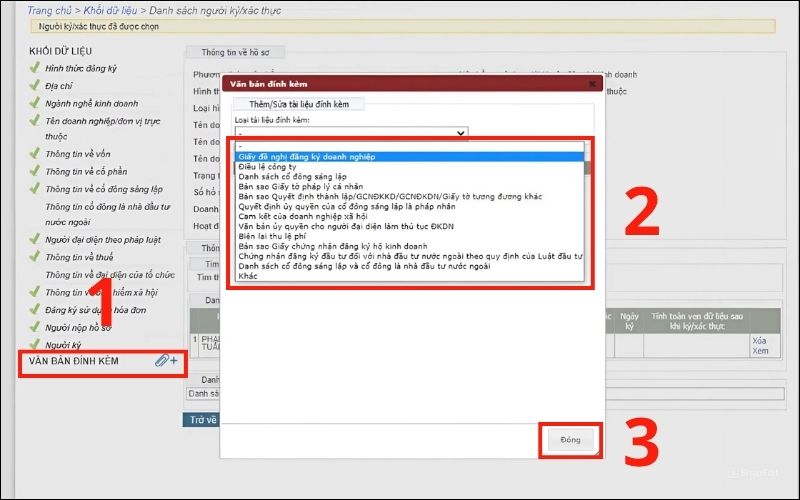Select Danh sách cổ đông sáng lập option

click(289, 176)
